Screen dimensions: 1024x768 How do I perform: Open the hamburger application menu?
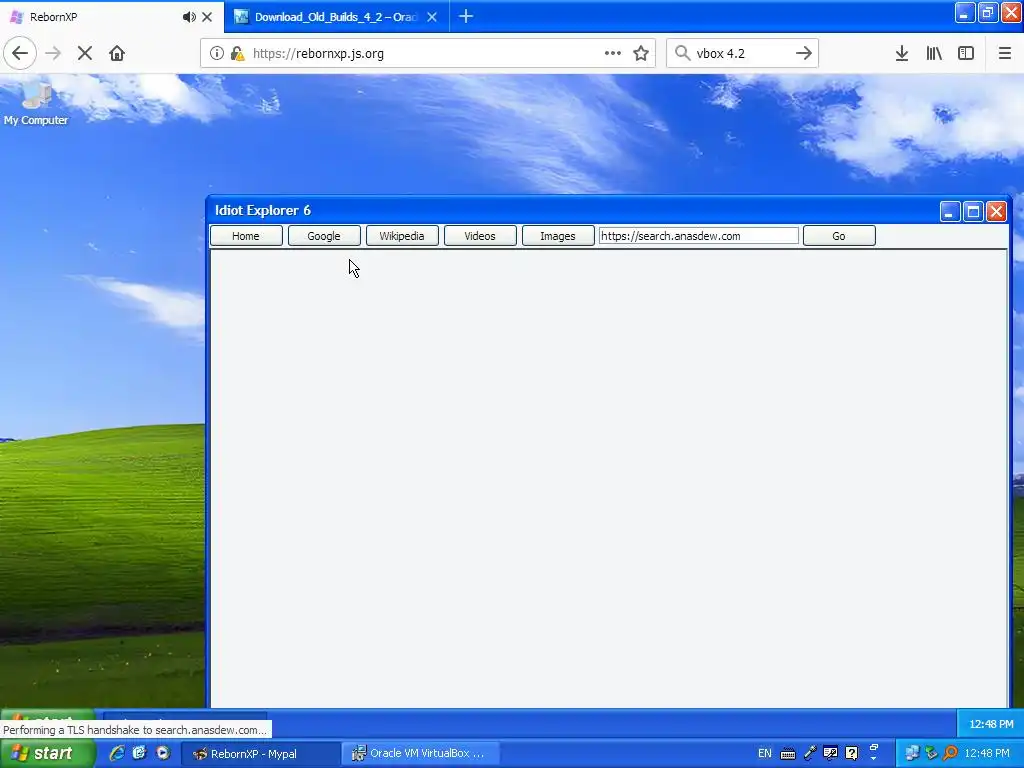(1005, 53)
